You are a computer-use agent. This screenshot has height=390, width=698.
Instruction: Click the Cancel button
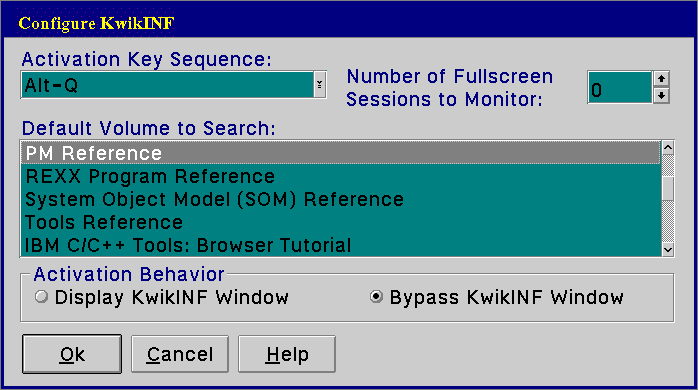pos(180,354)
